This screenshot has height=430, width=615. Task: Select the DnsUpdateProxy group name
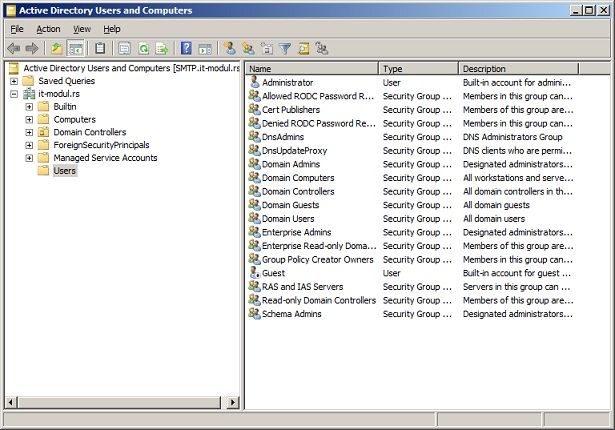(x=294, y=150)
